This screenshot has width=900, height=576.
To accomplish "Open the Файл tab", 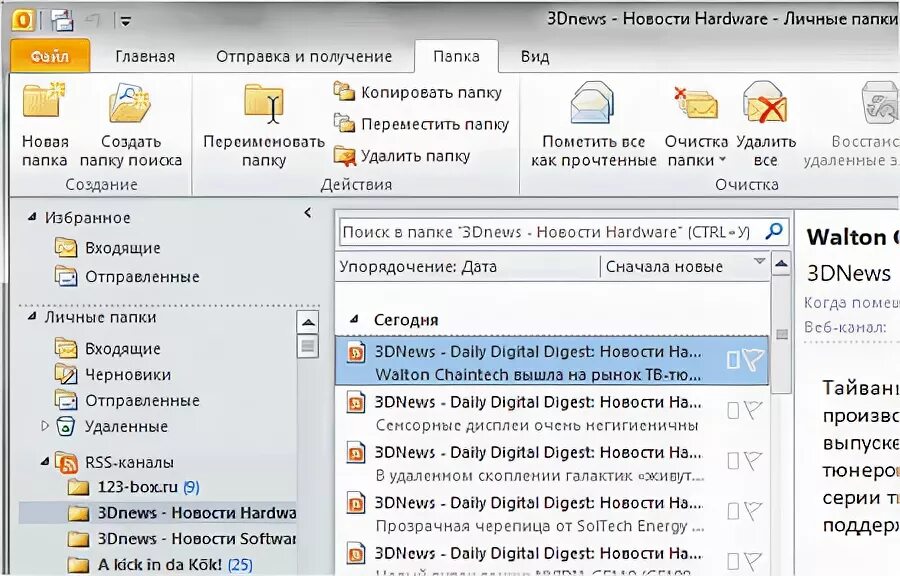I will pos(50,56).
